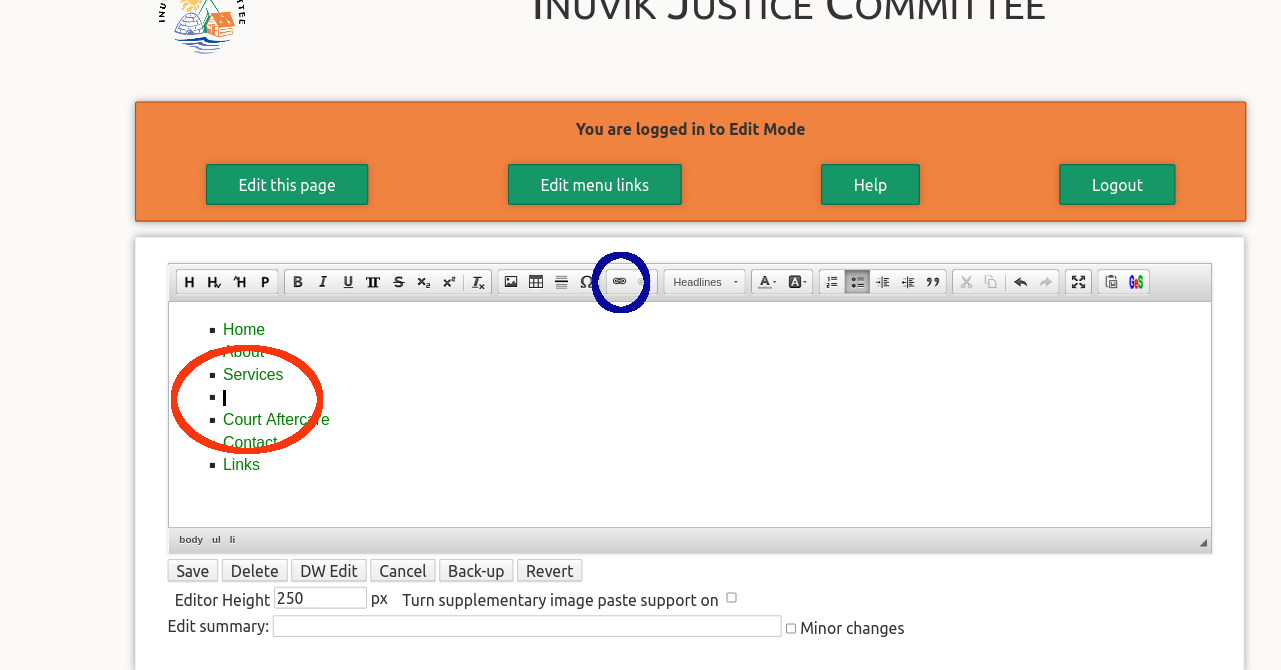Click the Edit menu links button

[x=594, y=185]
